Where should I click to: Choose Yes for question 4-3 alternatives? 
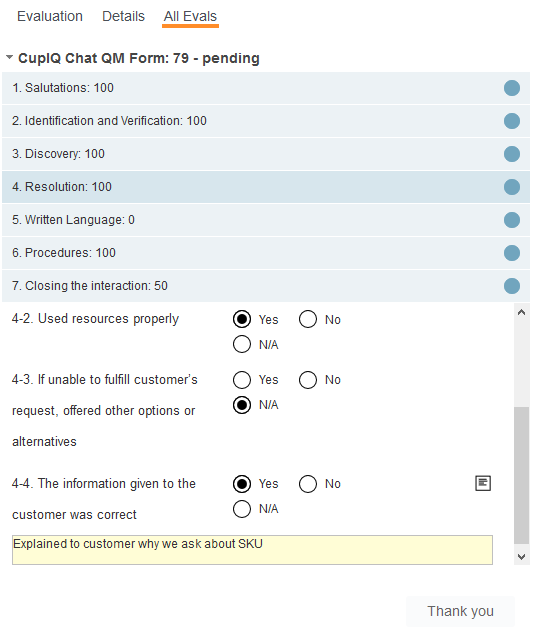coord(242,380)
